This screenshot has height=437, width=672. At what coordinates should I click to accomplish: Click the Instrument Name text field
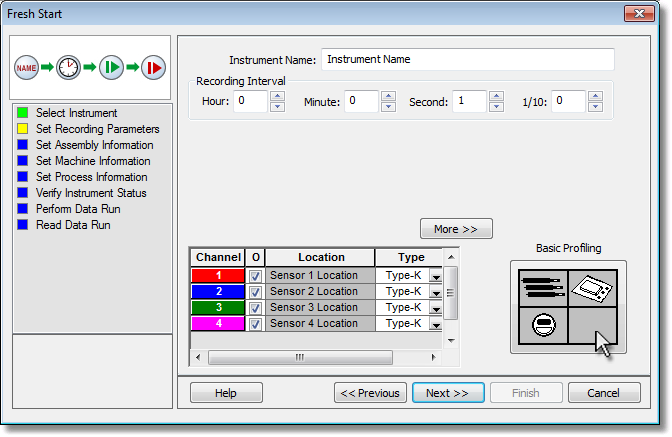click(x=468, y=59)
